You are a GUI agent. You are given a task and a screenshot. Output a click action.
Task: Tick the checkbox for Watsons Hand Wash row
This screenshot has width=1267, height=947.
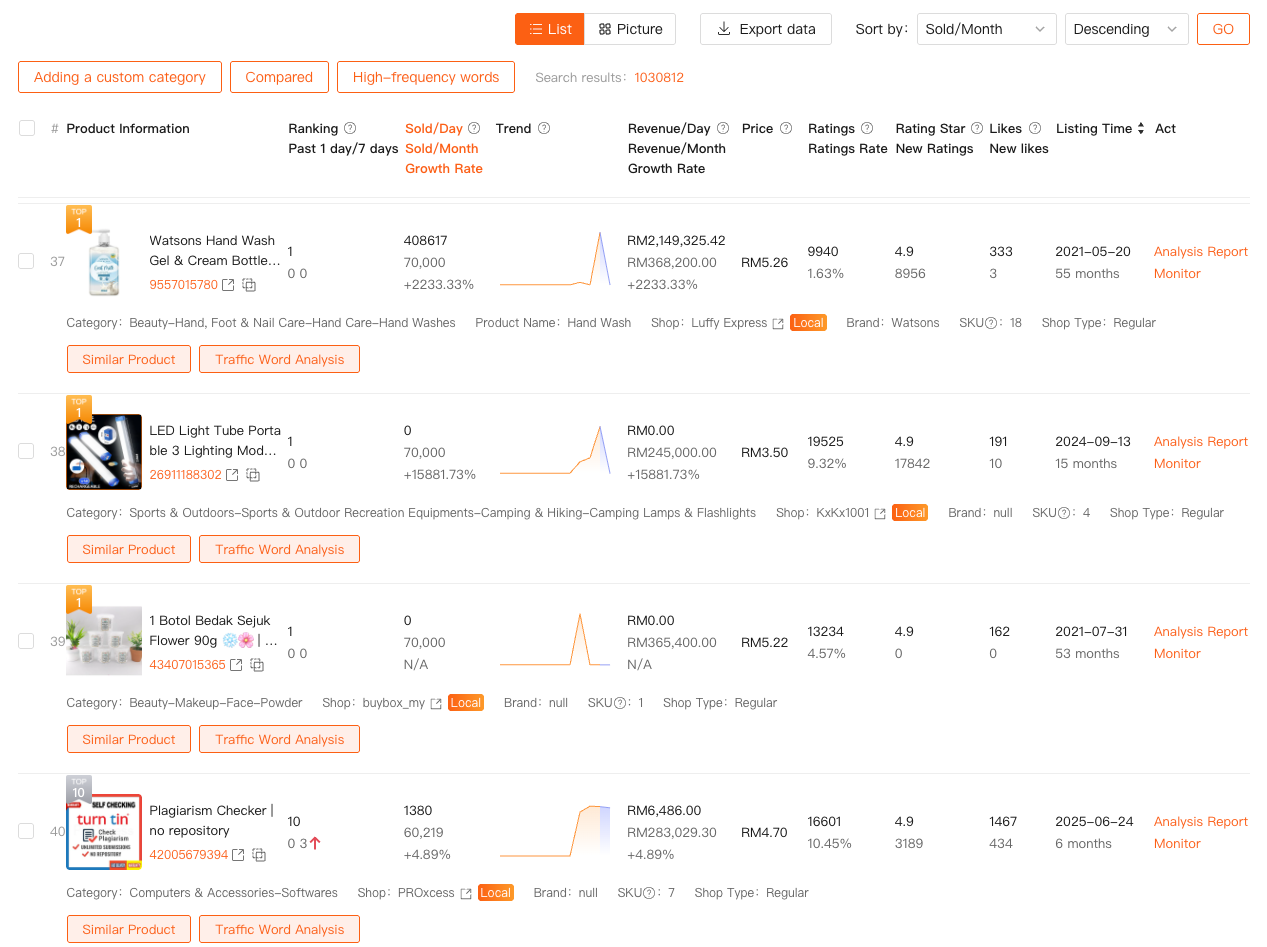click(26, 261)
